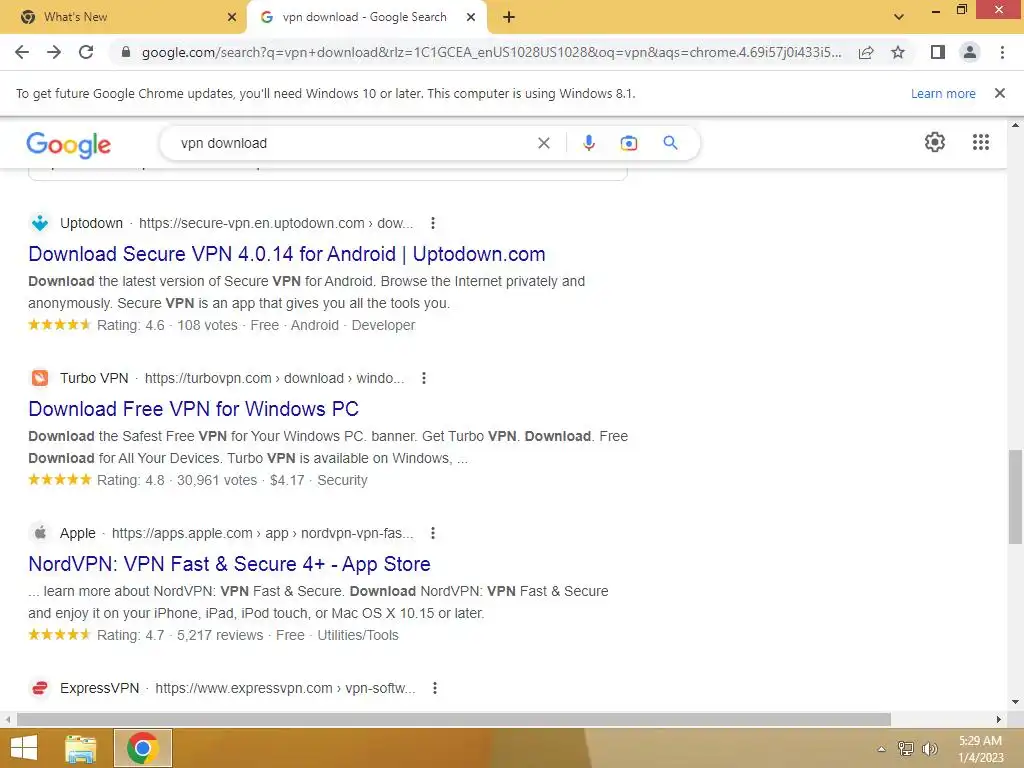
Task: Open Download Free VPN for Windows PC link
Action: 193,409
